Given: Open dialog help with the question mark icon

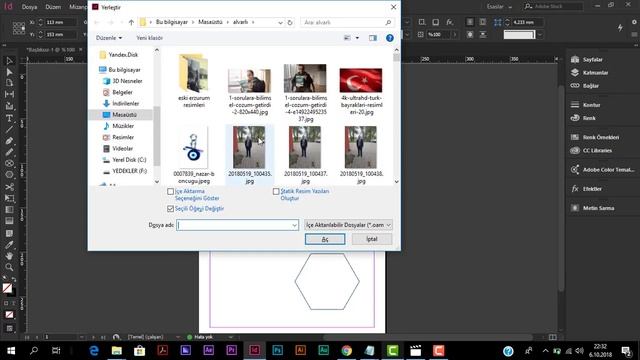Looking at the screenshot, I should (390, 38).
